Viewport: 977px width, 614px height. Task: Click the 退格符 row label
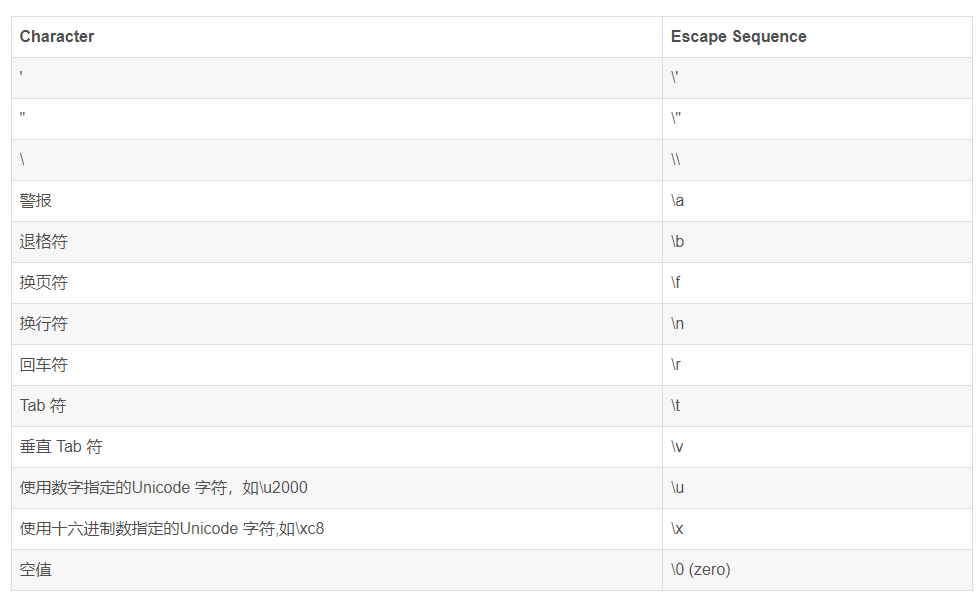(x=43, y=242)
